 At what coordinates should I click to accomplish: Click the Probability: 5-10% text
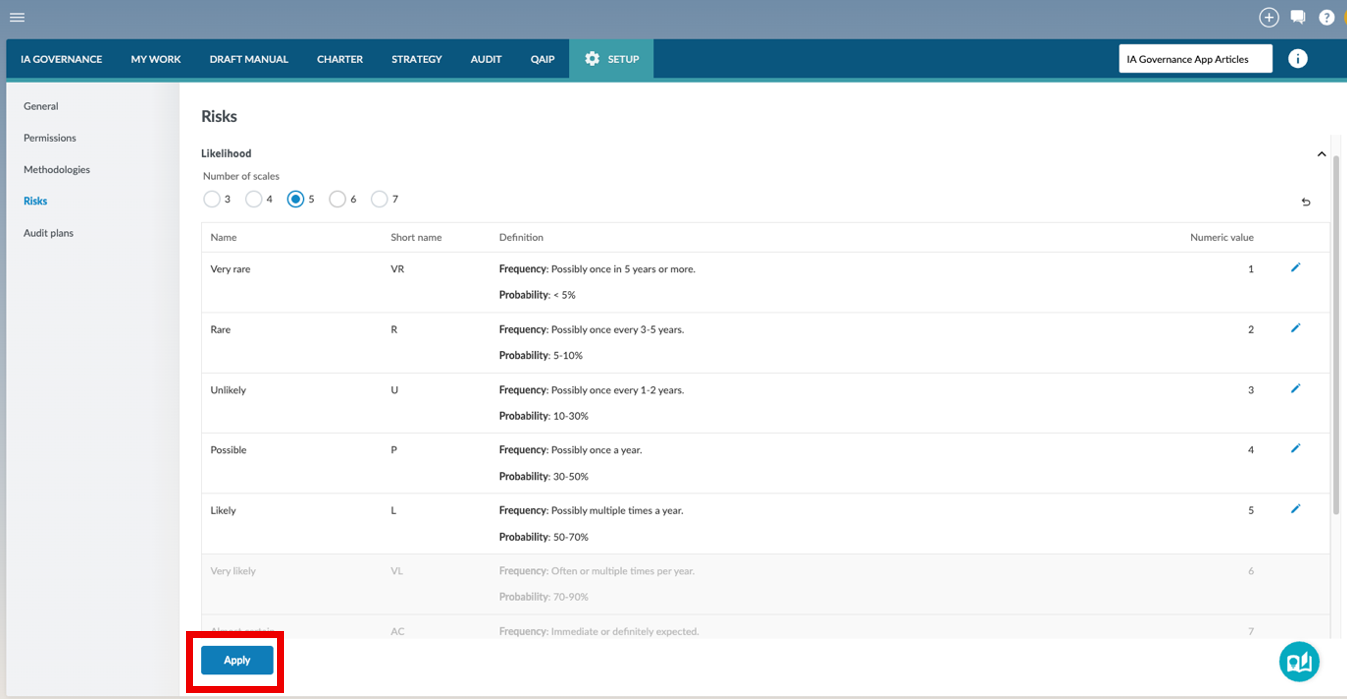pos(541,355)
